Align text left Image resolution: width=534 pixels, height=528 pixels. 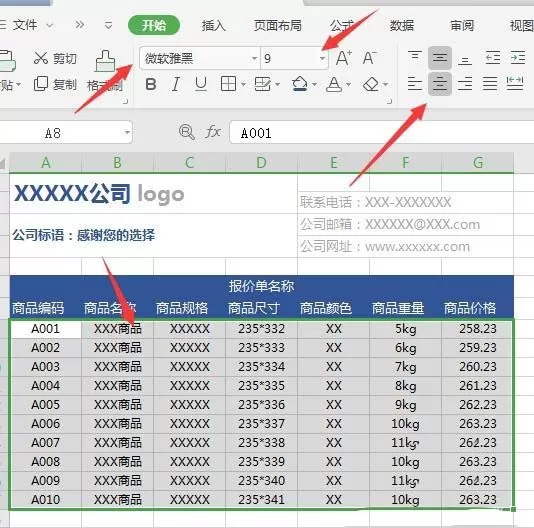click(415, 84)
